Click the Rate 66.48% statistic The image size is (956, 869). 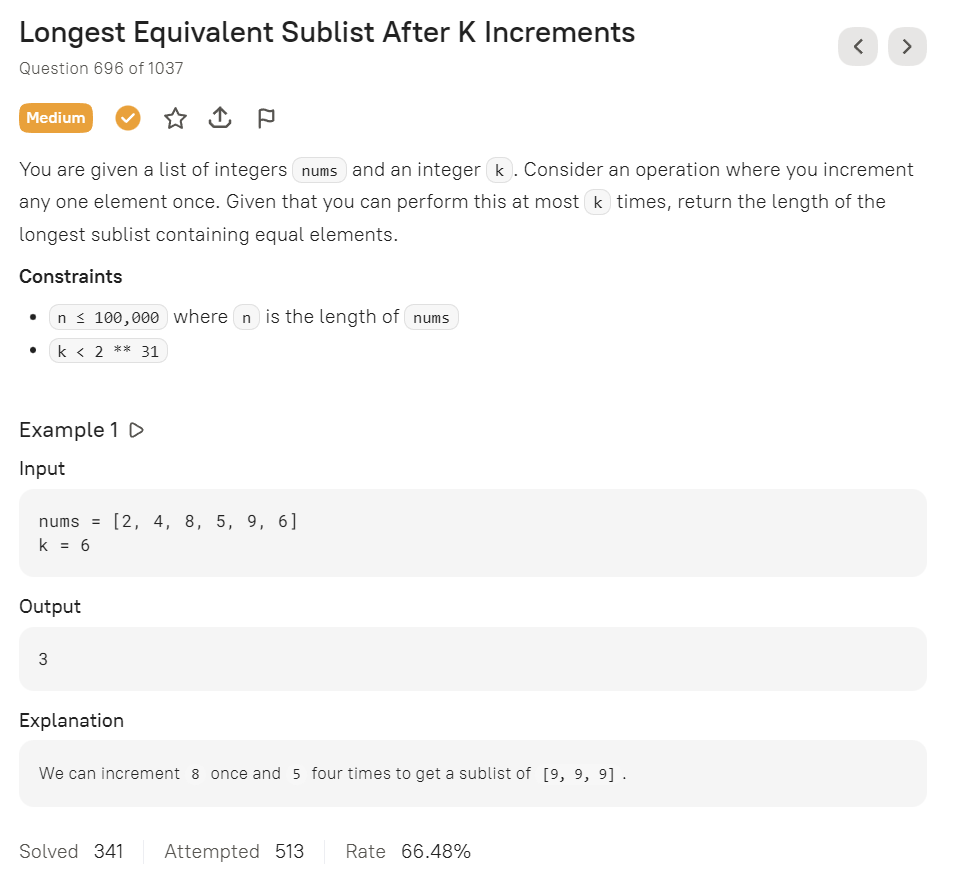408,851
